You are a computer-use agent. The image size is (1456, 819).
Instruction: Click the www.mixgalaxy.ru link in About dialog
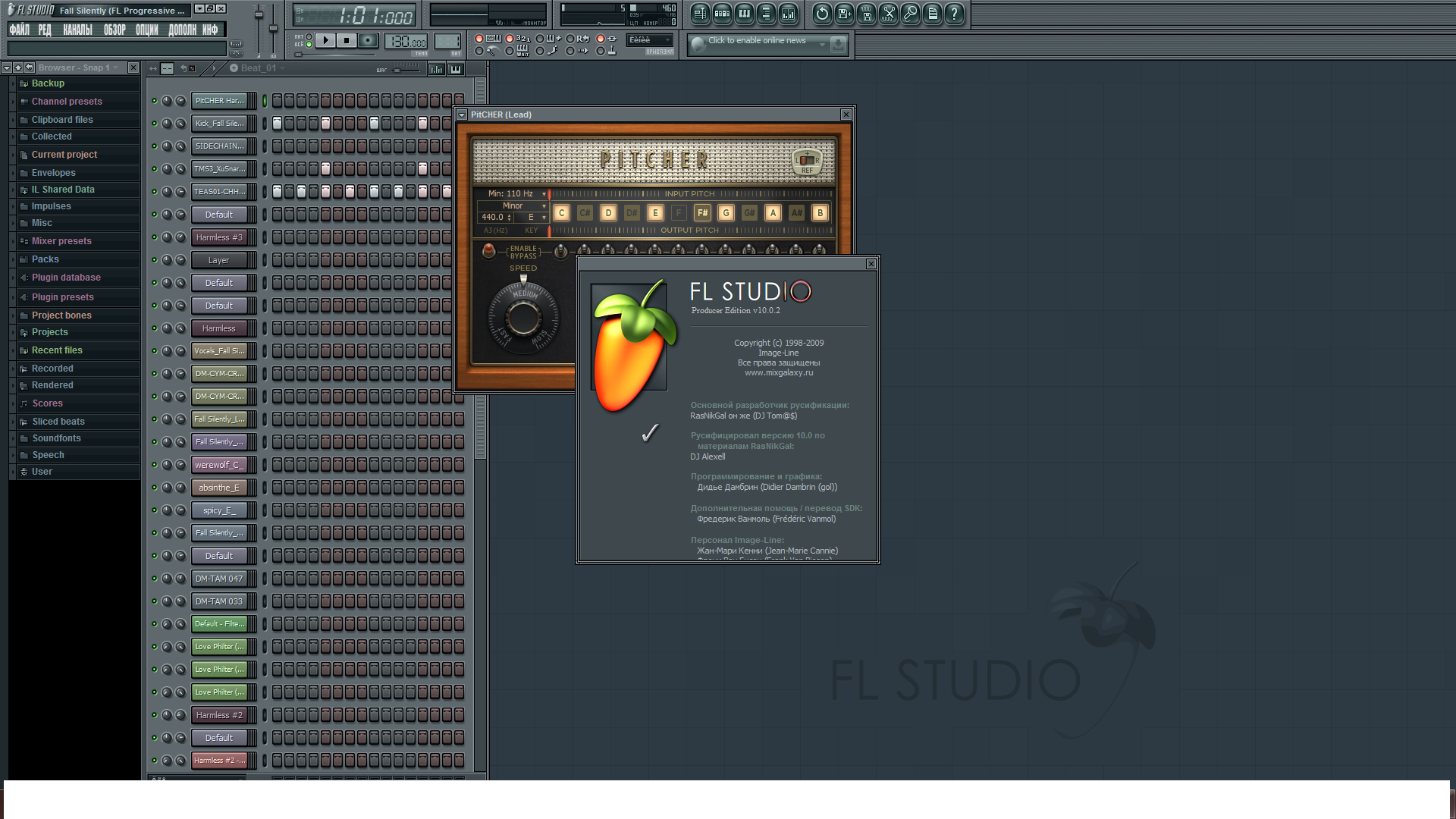tap(779, 373)
